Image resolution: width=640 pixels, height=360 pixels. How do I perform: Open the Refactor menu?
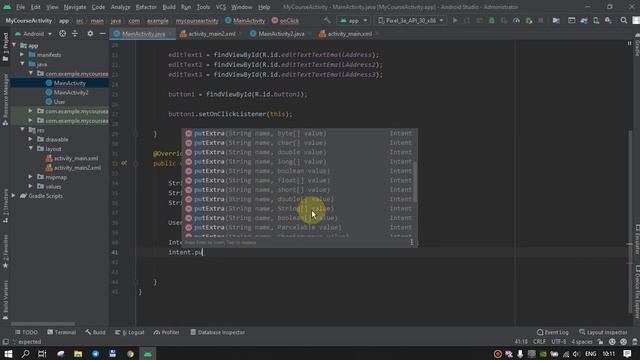(x=146, y=7)
